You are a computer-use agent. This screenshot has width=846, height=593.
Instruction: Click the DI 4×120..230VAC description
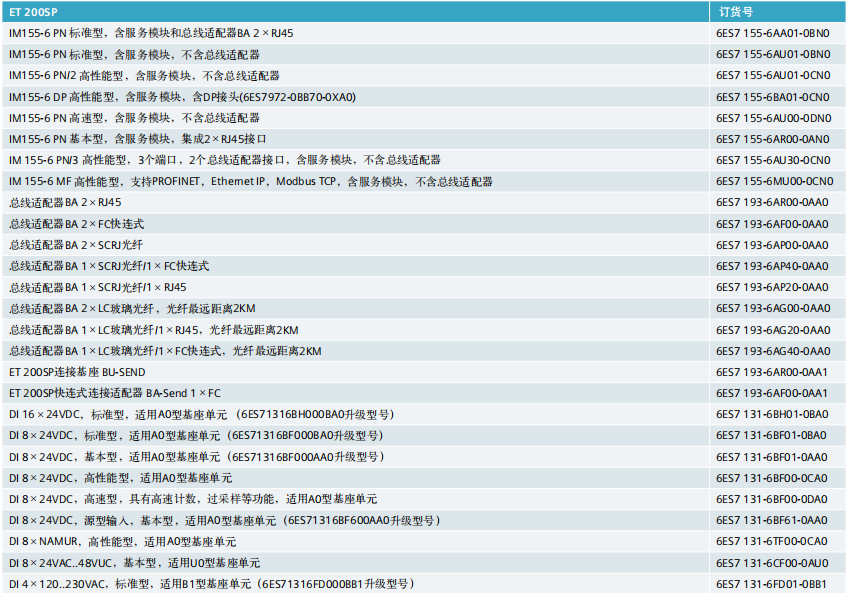[x=212, y=584]
